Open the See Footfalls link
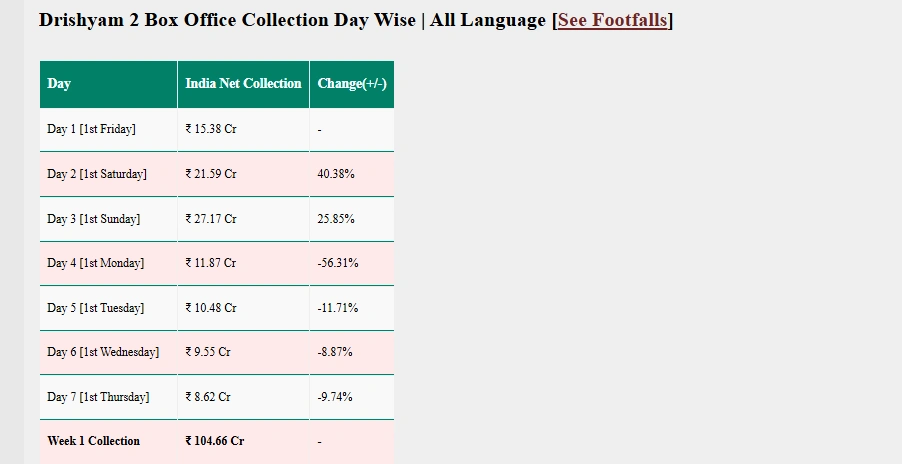Viewport: 902px width, 464px height. (613, 20)
